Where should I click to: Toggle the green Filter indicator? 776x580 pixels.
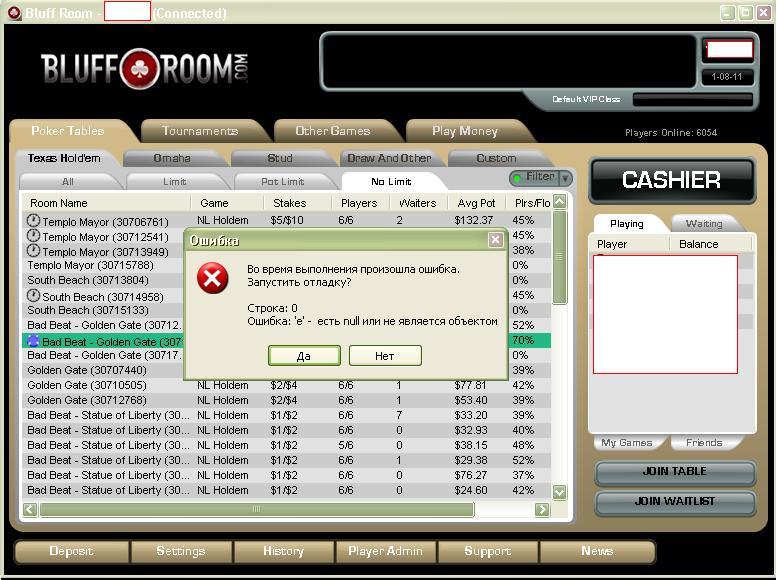pos(517,178)
